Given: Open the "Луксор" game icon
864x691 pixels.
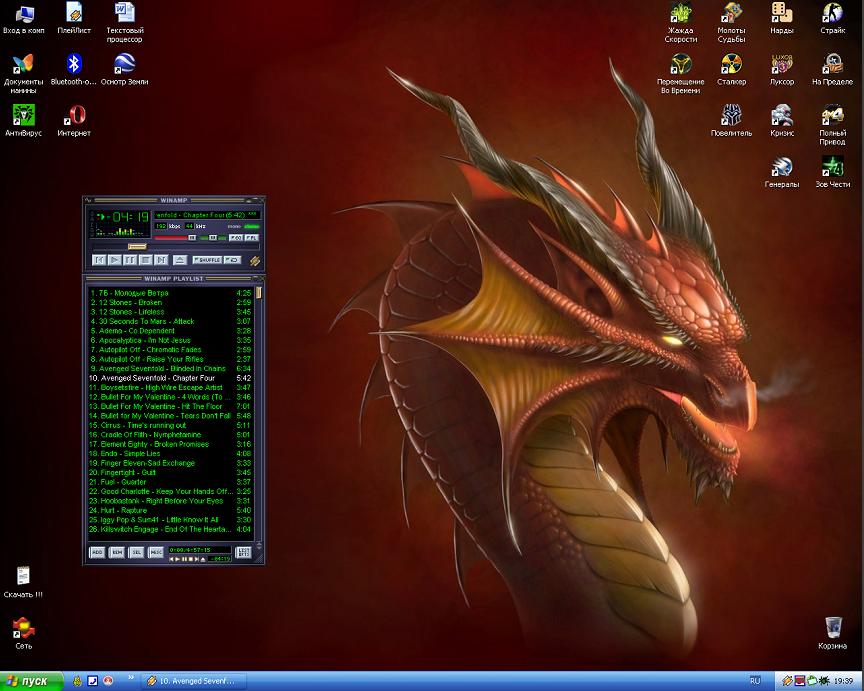Looking at the screenshot, I should point(782,69).
